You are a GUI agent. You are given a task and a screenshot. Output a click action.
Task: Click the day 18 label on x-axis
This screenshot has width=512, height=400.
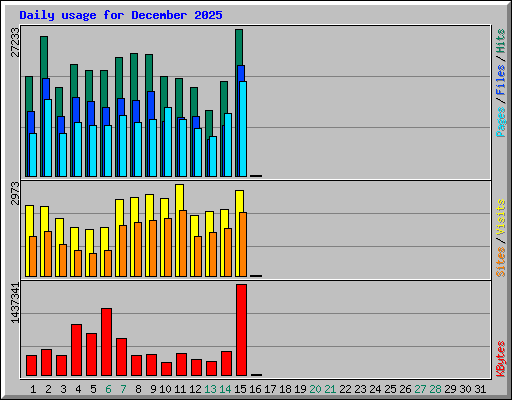tap(285, 389)
